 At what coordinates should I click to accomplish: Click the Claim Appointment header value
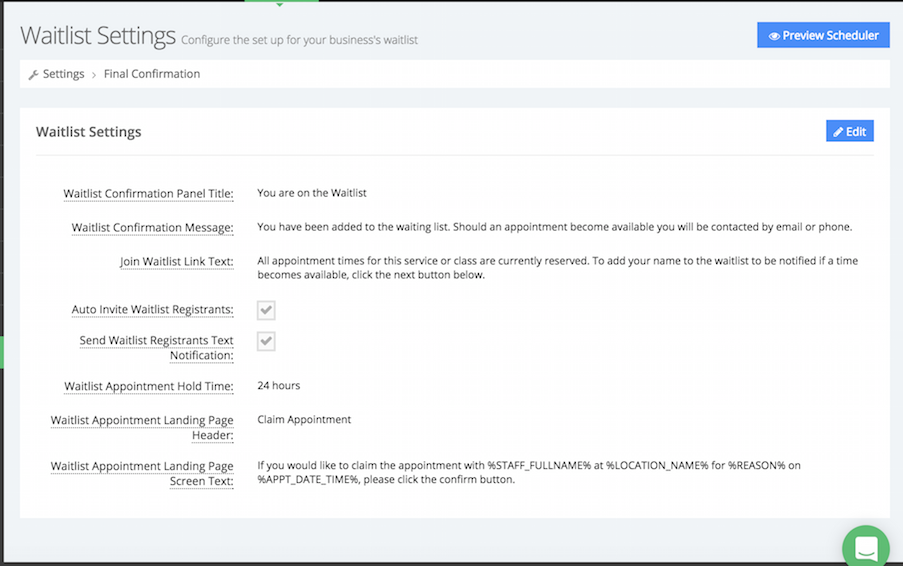coord(304,420)
